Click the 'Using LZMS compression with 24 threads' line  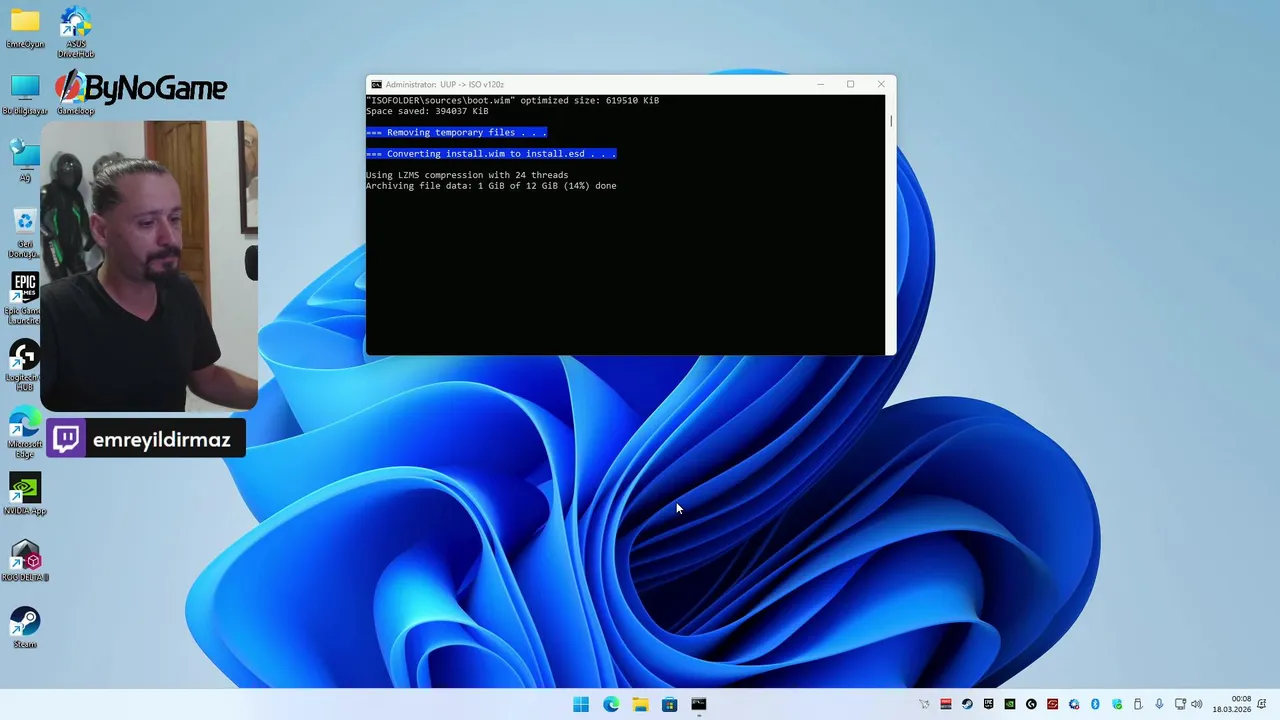click(467, 175)
